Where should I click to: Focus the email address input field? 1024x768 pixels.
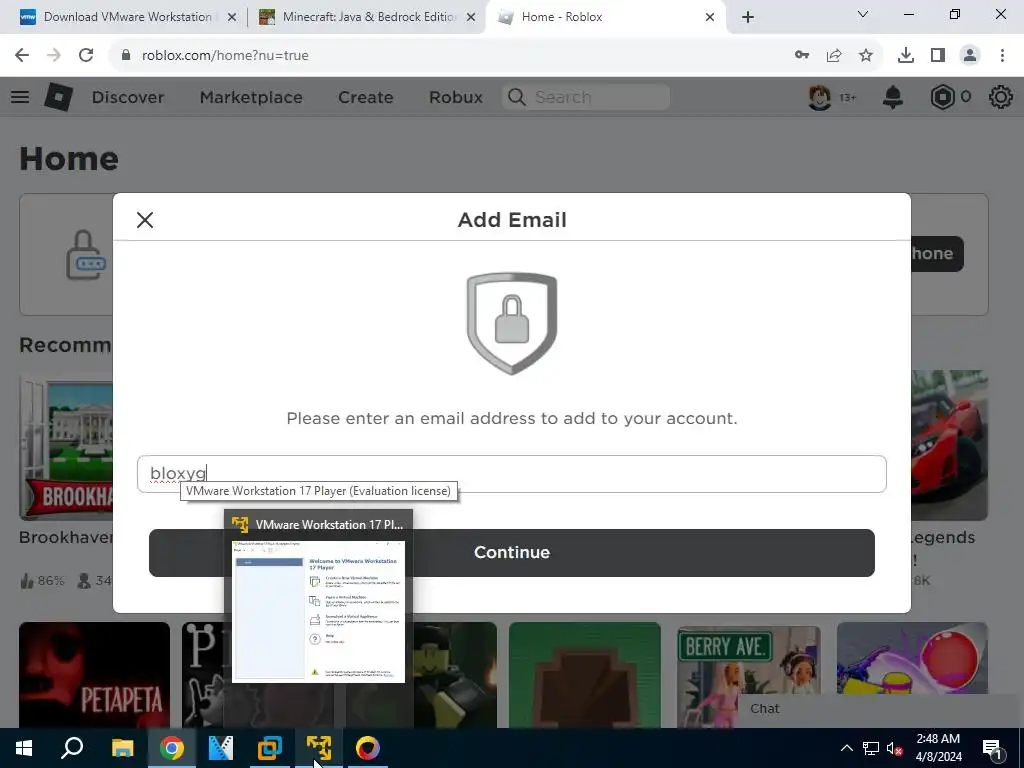[511, 474]
